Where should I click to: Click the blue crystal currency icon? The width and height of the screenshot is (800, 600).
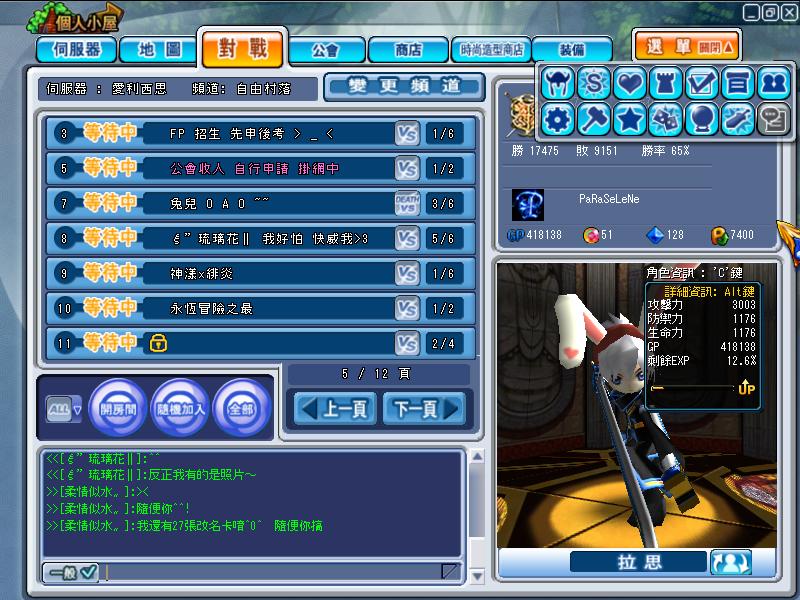tap(655, 235)
